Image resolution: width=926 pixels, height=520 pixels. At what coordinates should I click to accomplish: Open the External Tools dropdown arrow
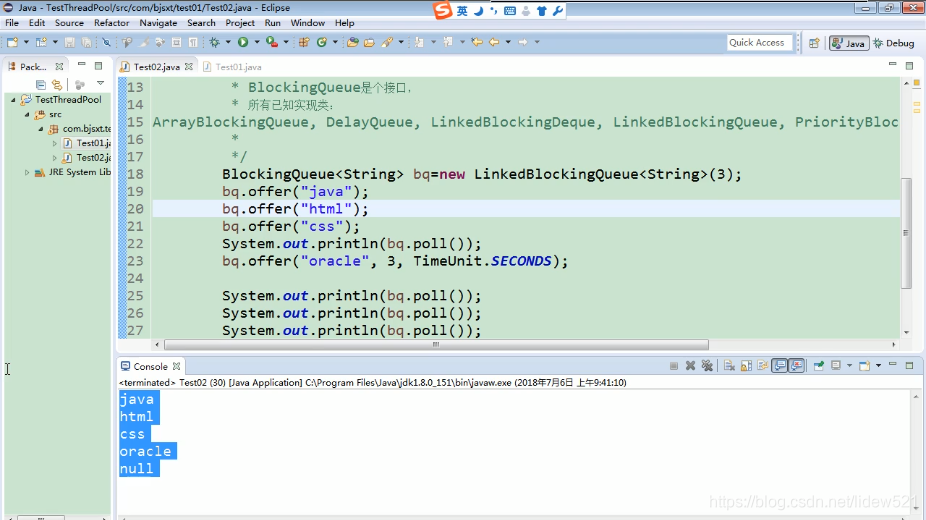click(x=286, y=42)
